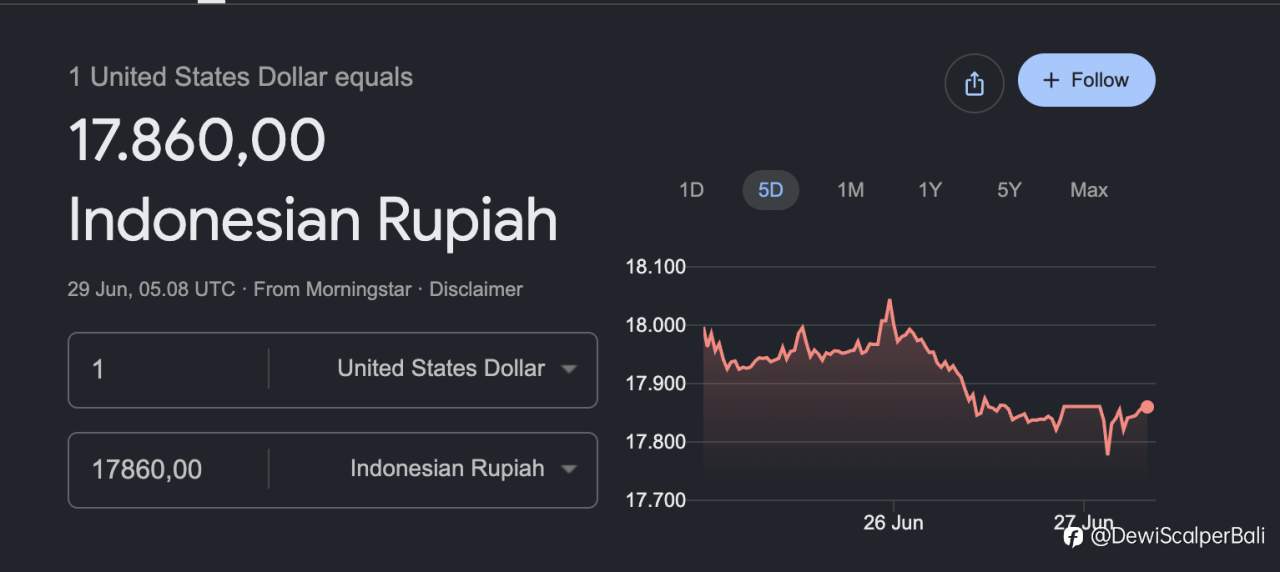Click the plus icon in Follow
1280x572 pixels.
click(1050, 80)
